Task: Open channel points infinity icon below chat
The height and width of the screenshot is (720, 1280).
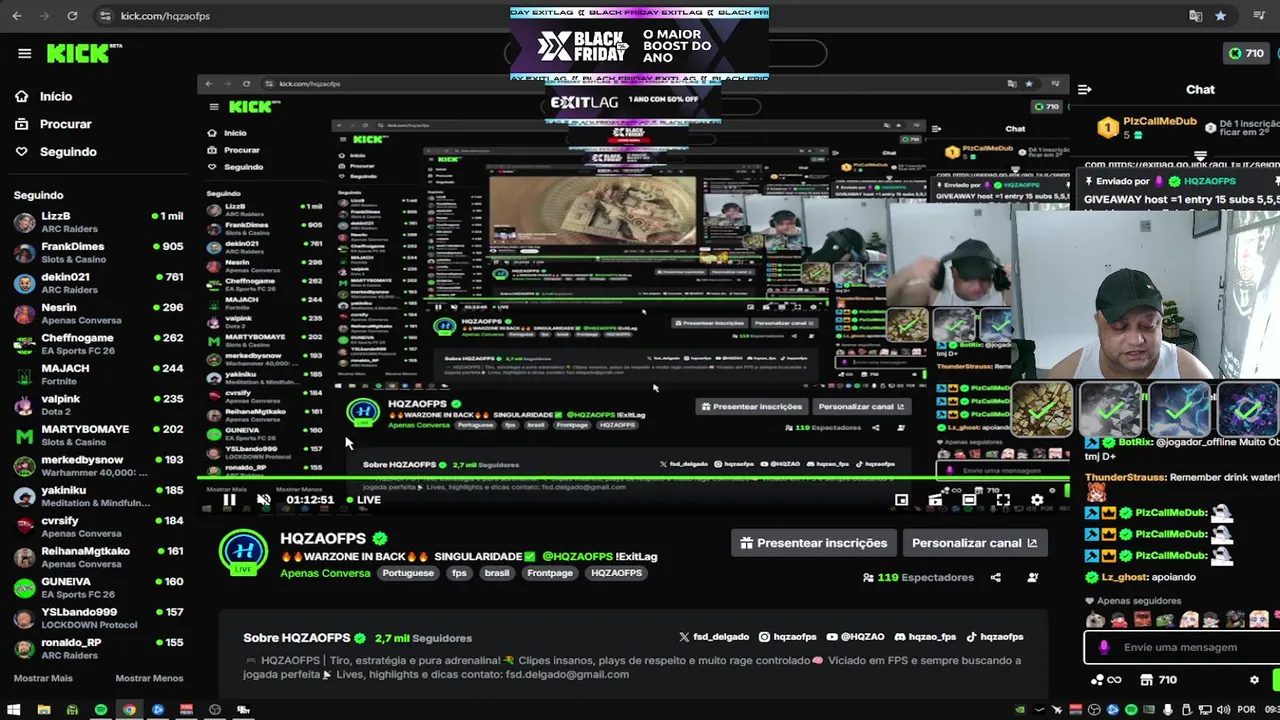Action: click(x=1106, y=680)
